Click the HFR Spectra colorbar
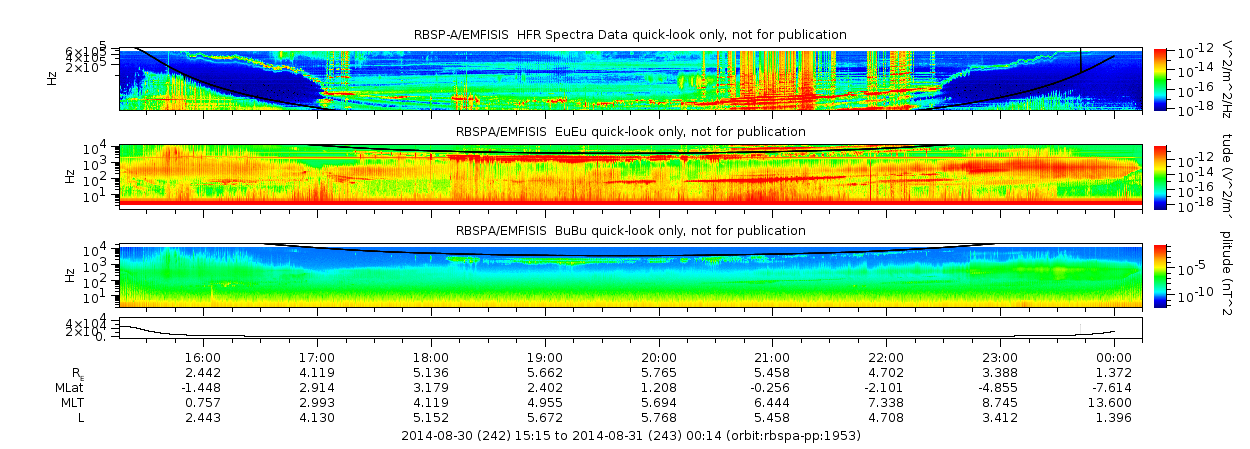This screenshot has height=449, width=1250. click(x=1160, y=78)
